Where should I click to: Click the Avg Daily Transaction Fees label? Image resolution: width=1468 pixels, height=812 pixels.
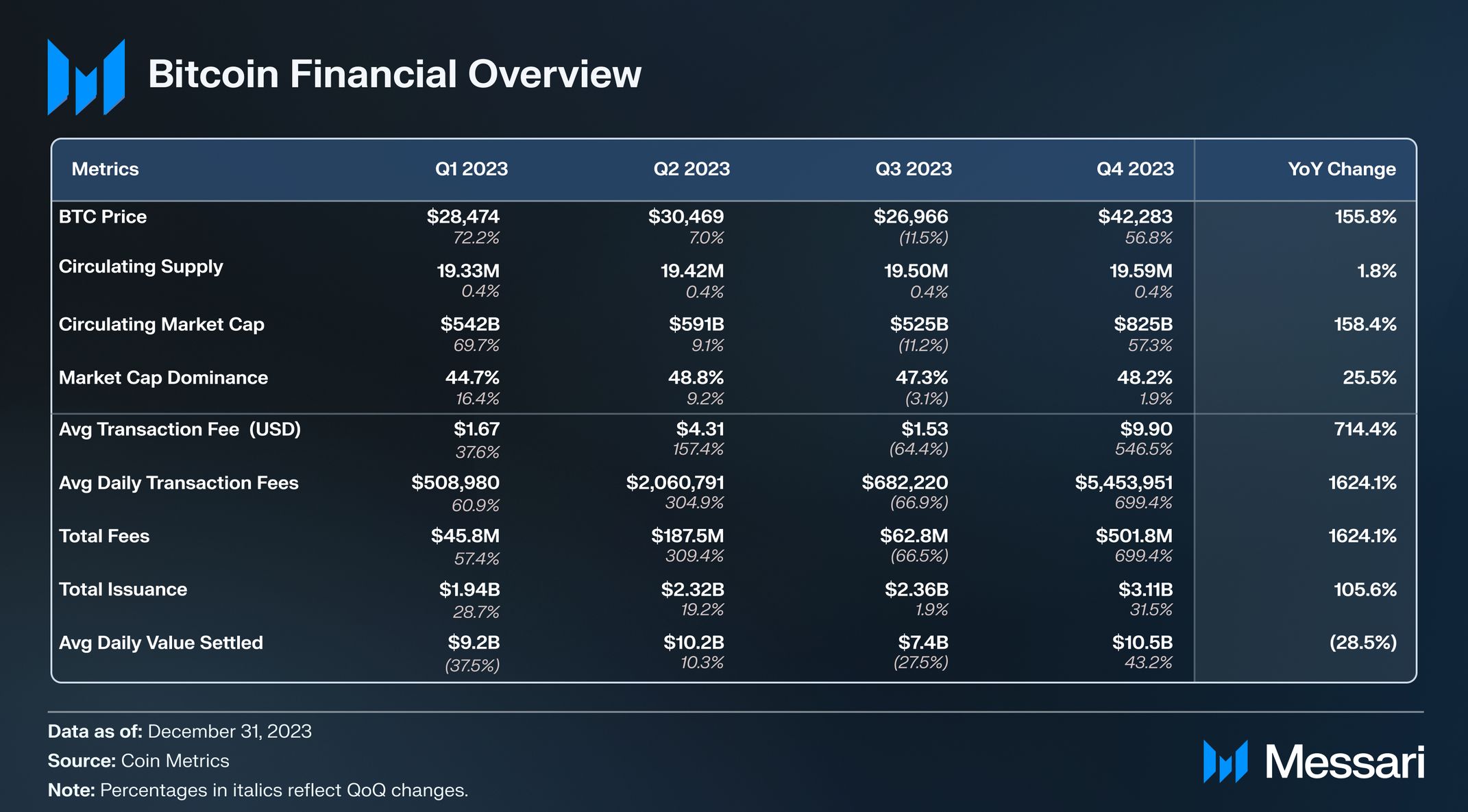[x=178, y=483]
